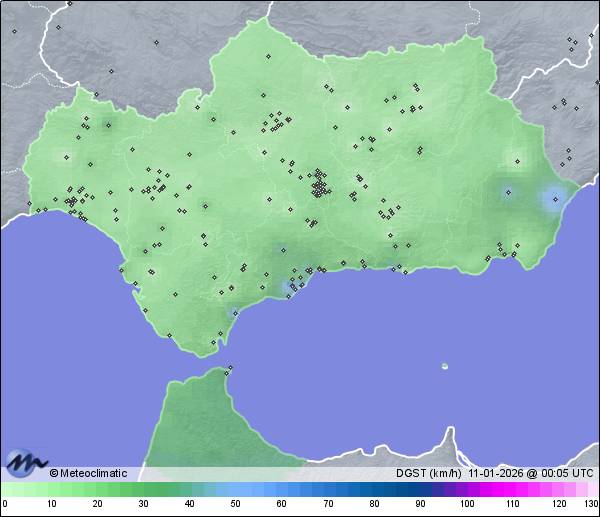Click the dark blue 80 km/h legend color
Viewport: 600px width, 517px height.
(x=374, y=489)
